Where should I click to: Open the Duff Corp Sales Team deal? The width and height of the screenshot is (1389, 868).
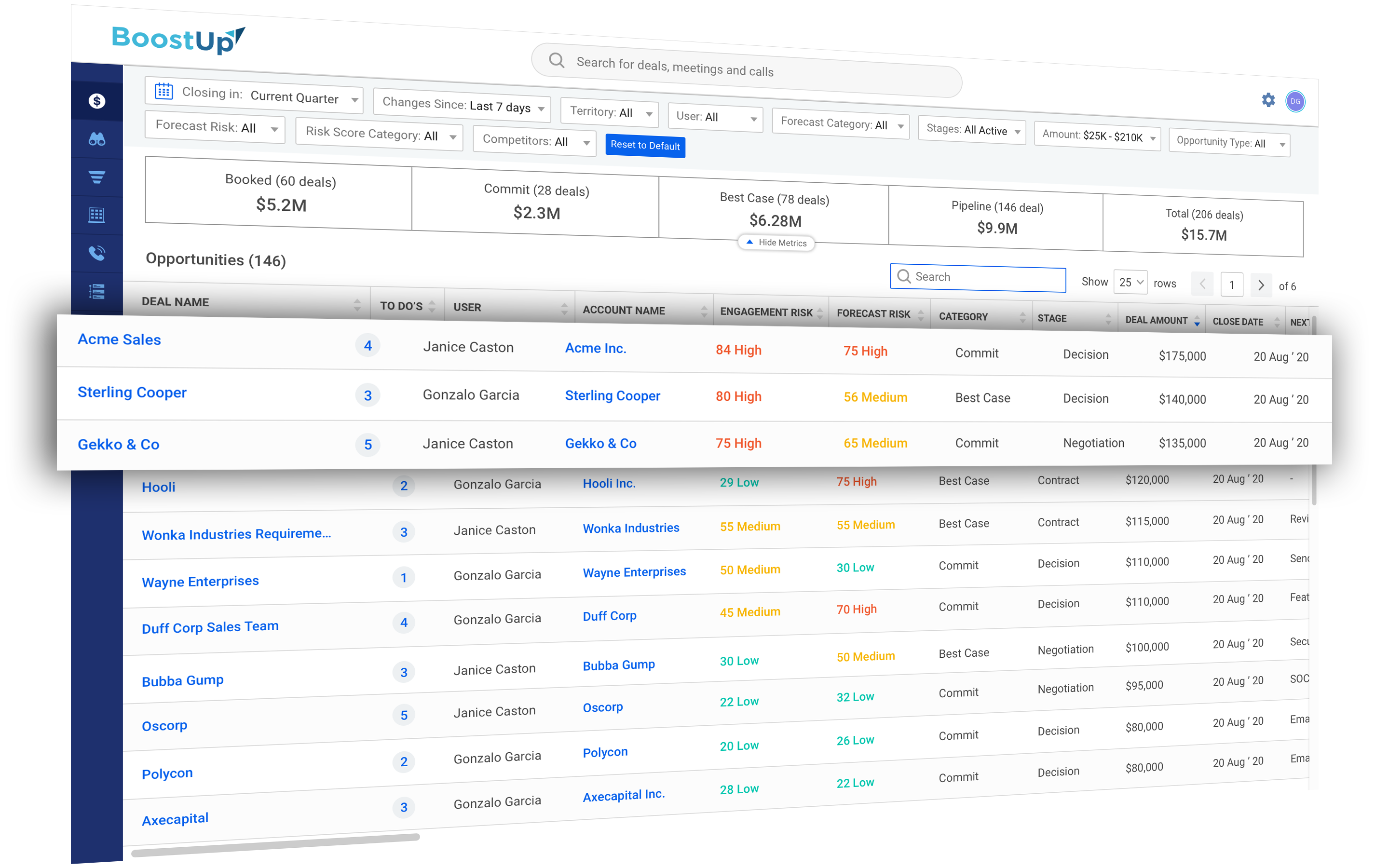(x=210, y=627)
